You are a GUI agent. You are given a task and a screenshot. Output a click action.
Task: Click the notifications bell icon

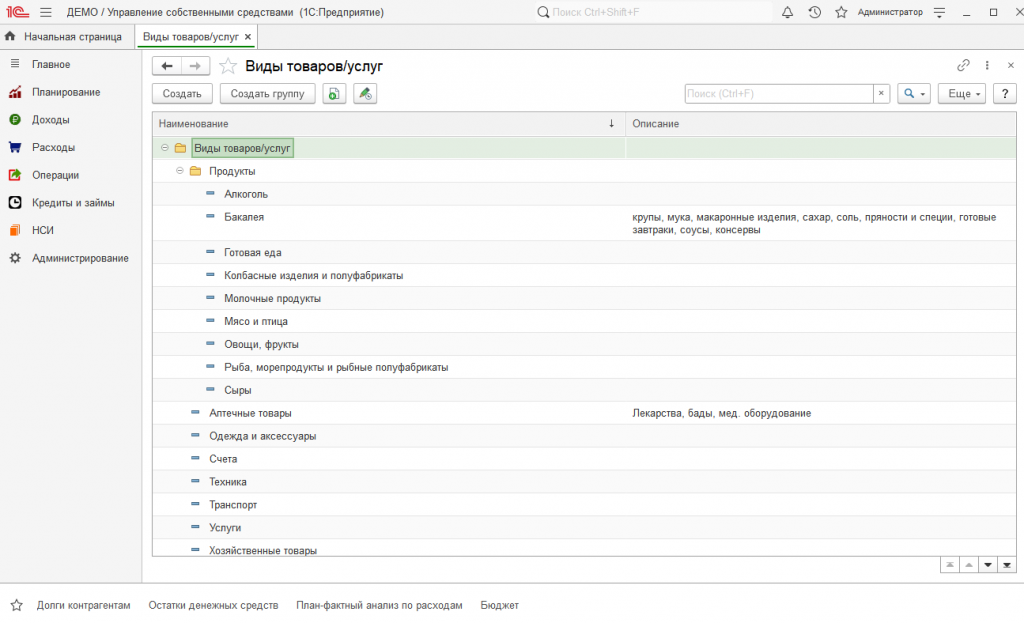788,12
